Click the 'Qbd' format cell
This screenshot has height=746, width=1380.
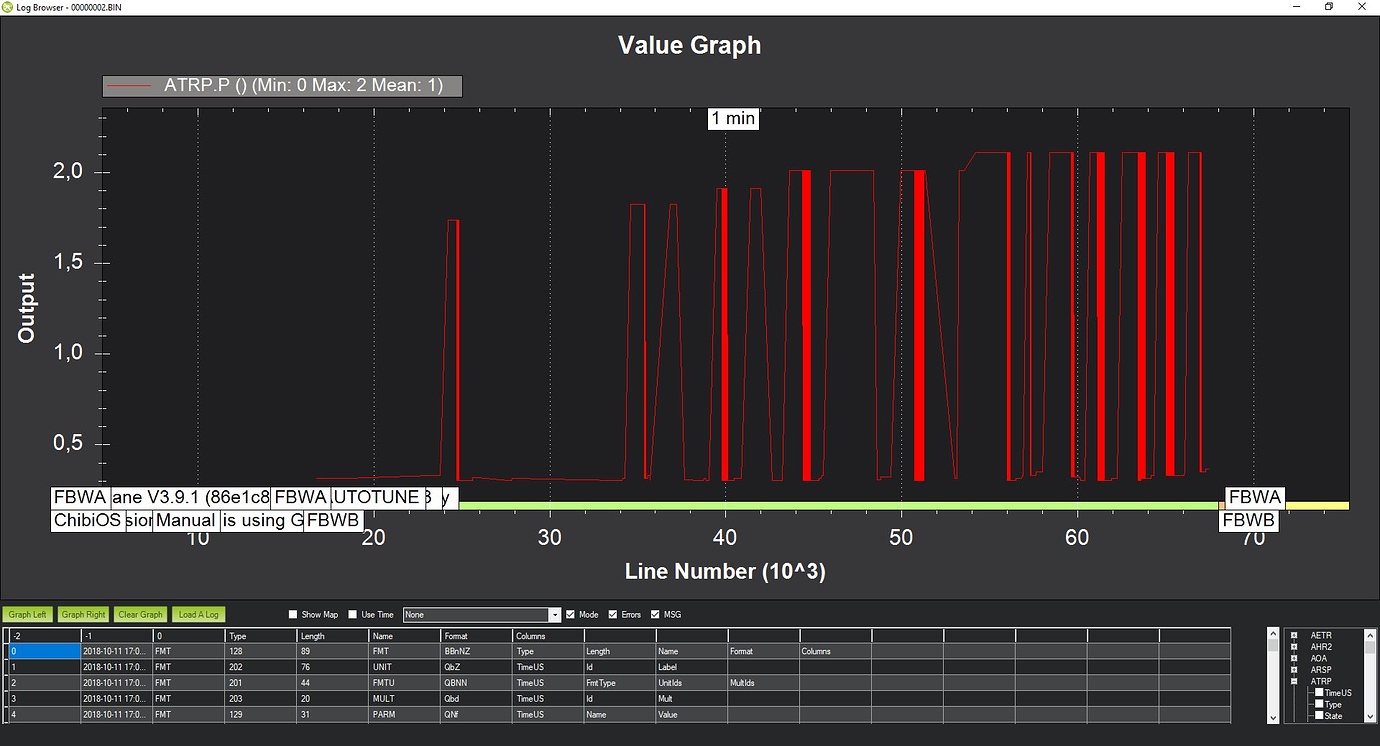(476, 699)
